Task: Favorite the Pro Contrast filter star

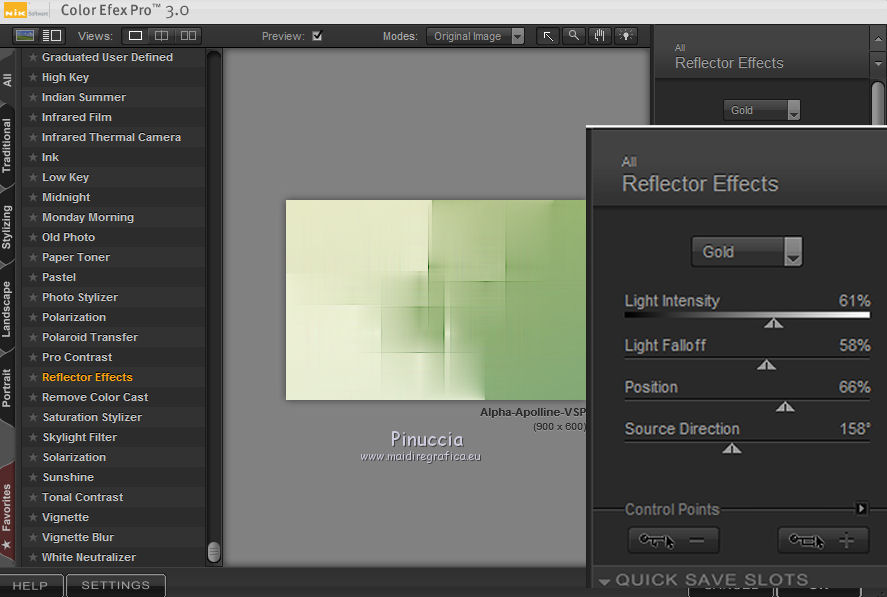Action: [x=33, y=357]
